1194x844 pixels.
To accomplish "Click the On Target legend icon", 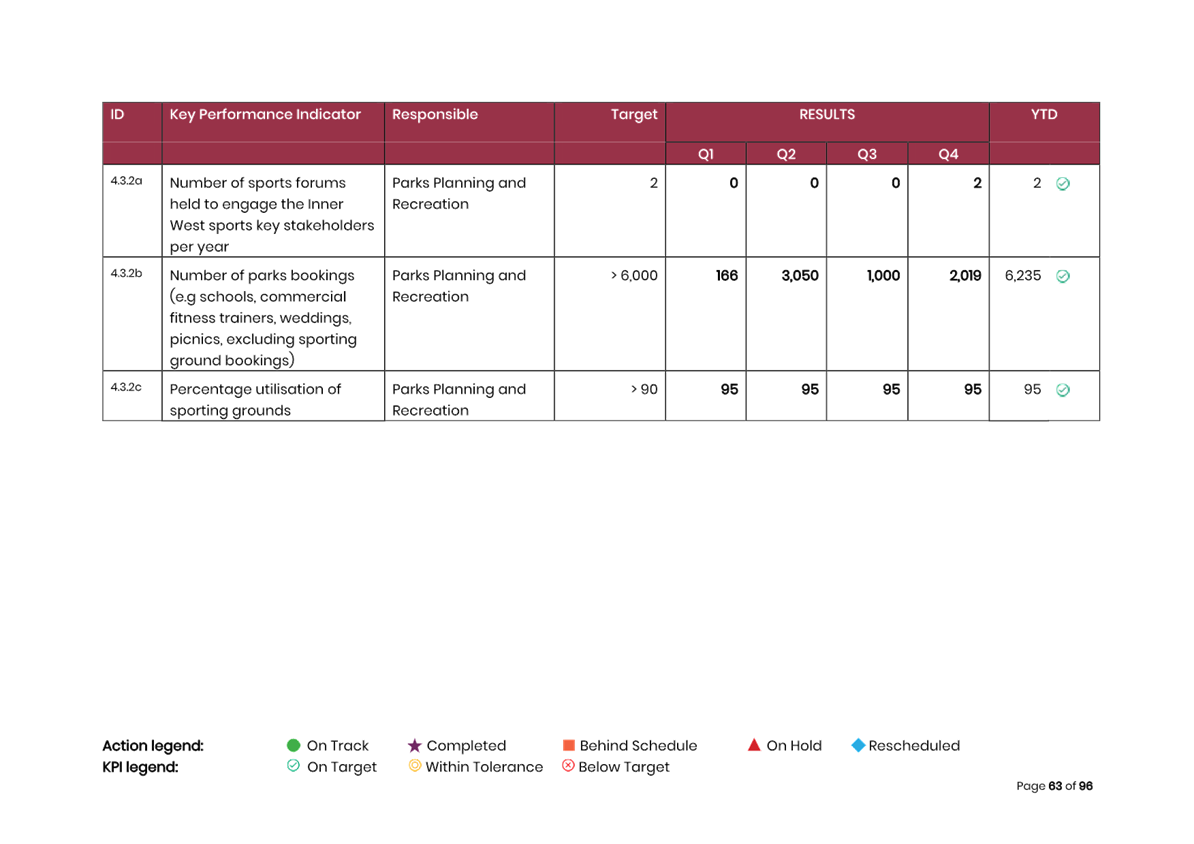I will (293, 766).
